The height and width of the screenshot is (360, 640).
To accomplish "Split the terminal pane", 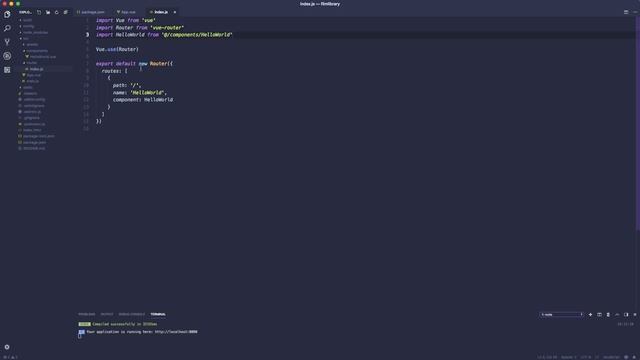I will pos(599,315).
